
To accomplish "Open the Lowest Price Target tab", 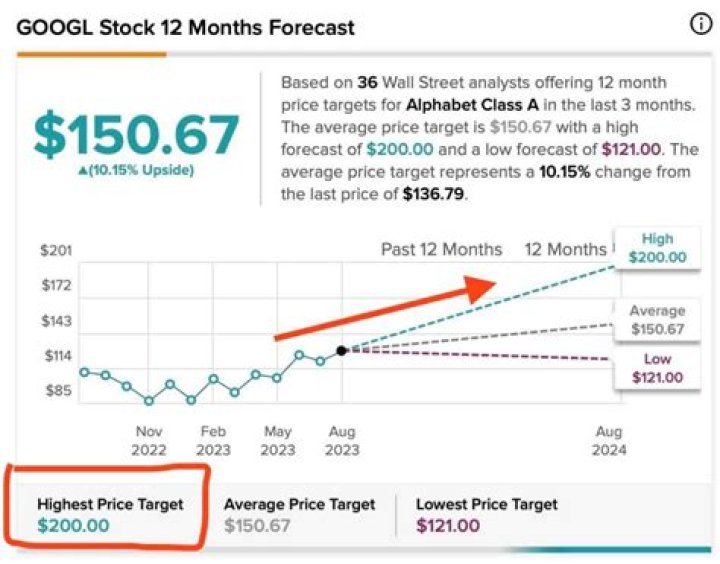I will [486, 515].
